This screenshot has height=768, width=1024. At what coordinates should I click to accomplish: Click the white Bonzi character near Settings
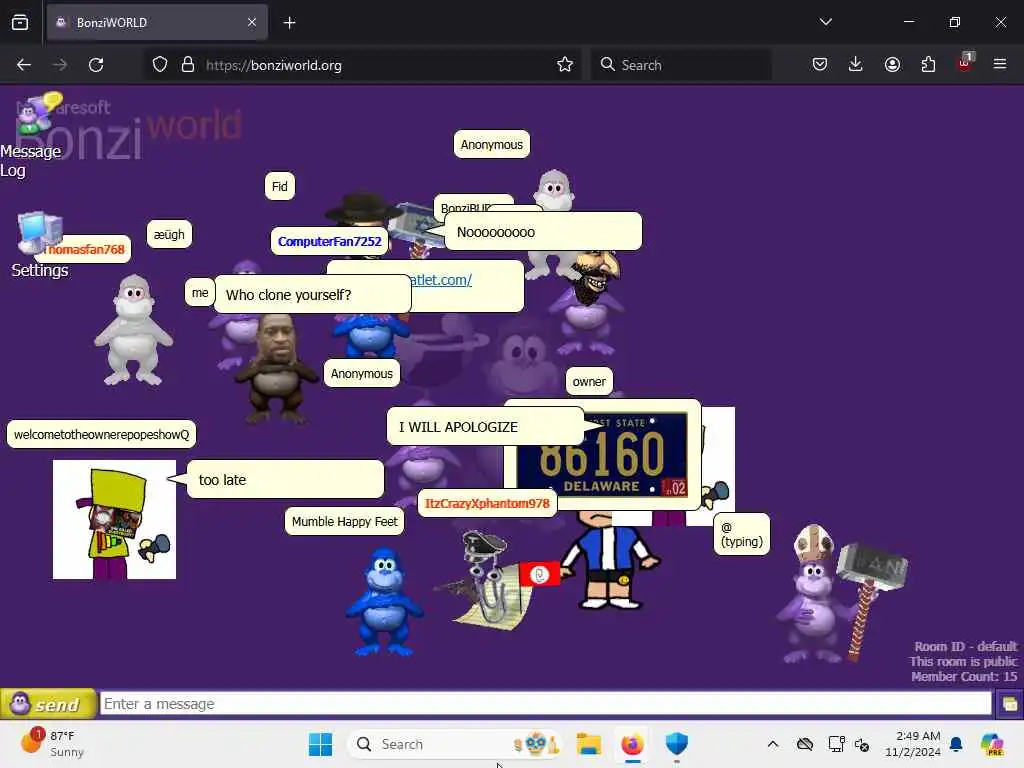133,330
